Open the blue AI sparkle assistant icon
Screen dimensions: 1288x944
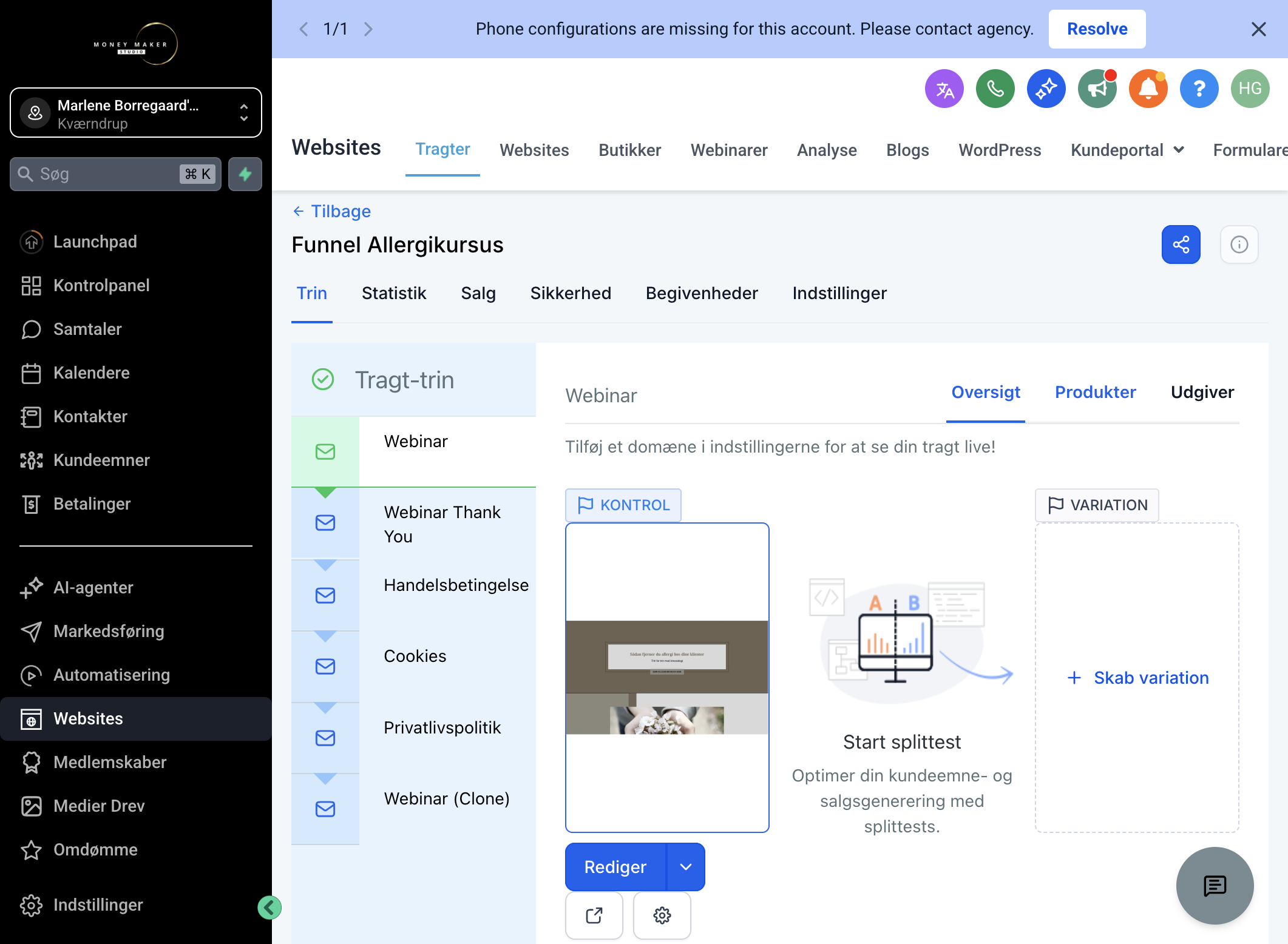point(1046,89)
